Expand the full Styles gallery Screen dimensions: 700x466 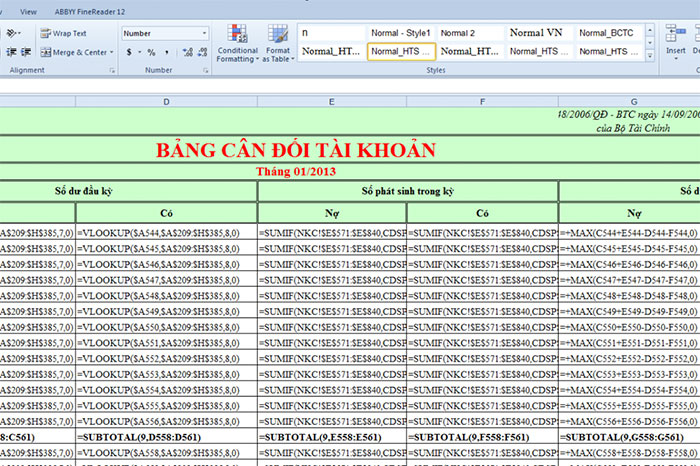(650, 56)
